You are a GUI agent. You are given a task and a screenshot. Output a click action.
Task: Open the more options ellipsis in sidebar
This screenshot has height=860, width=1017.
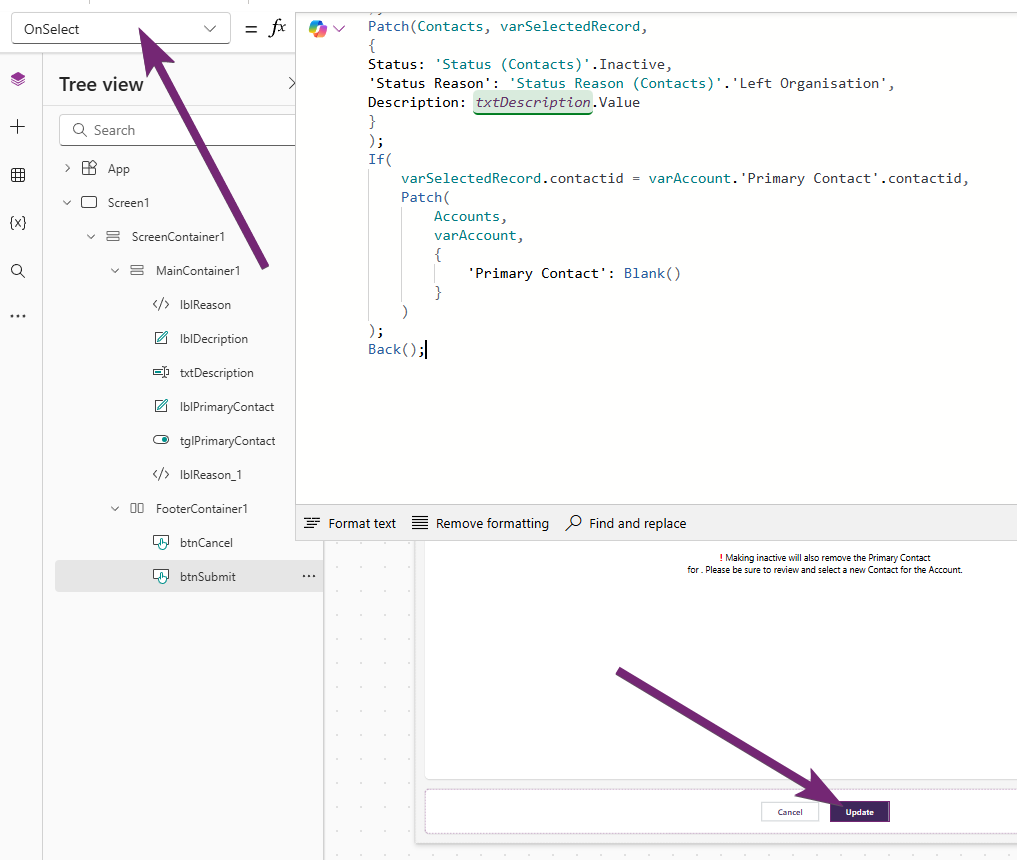point(18,316)
